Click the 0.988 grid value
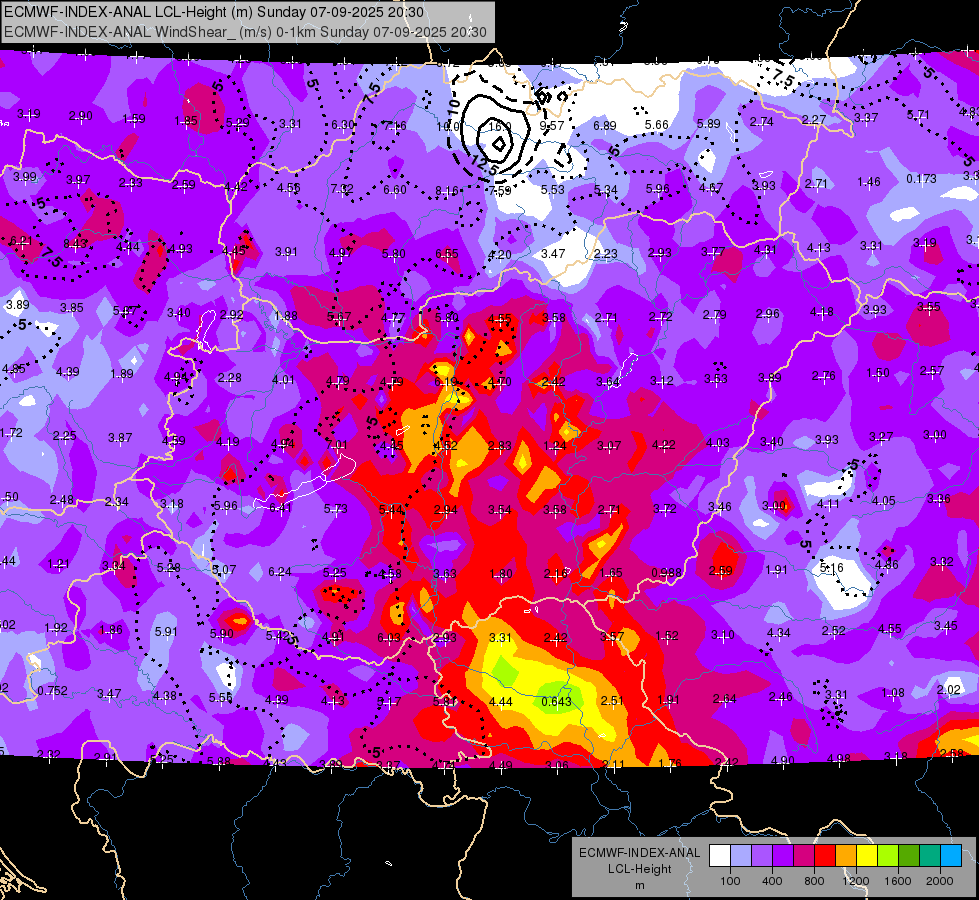Screen dimensions: 979x900 [667, 573]
